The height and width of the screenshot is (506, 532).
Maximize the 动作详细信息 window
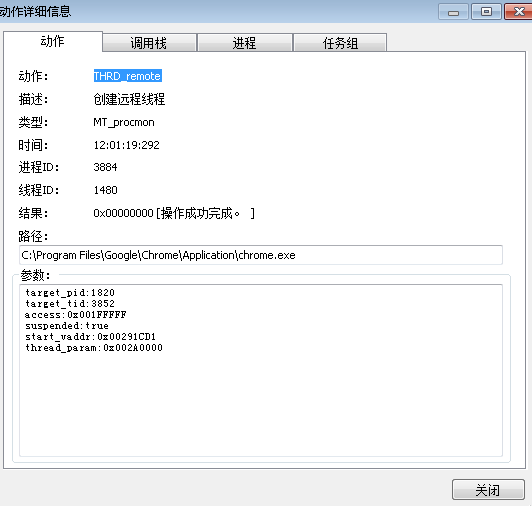[486, 12]
